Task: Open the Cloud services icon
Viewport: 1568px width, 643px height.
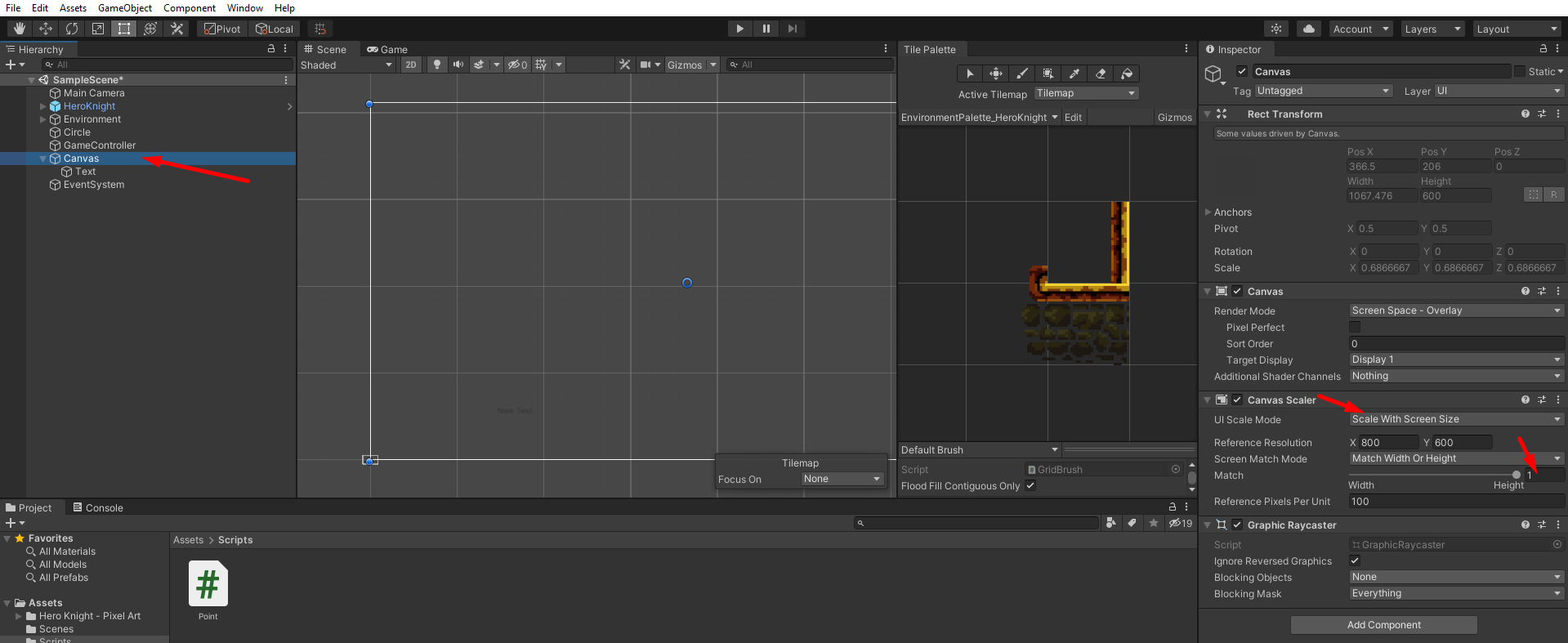Action: pos(1309,29)
